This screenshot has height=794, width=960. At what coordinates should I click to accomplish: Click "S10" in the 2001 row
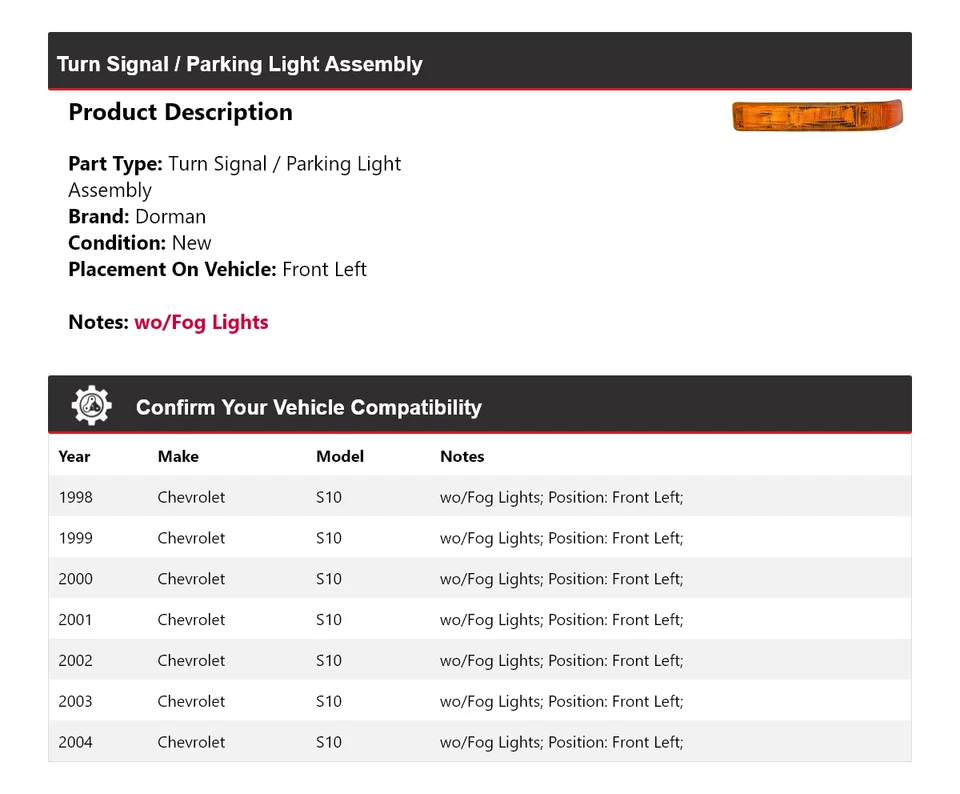tap(329, 620)
